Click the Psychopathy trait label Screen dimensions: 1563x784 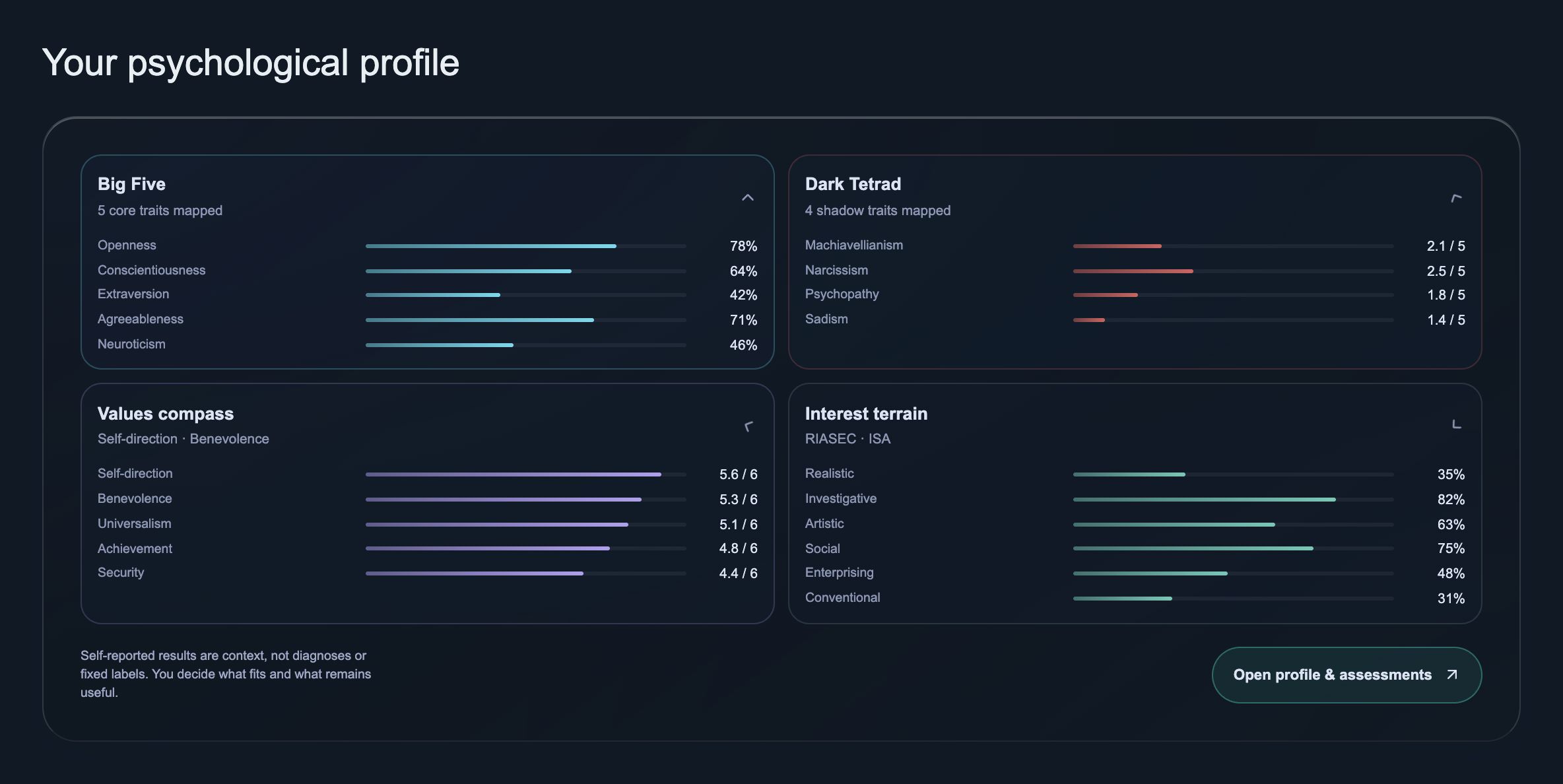point(842,294)
